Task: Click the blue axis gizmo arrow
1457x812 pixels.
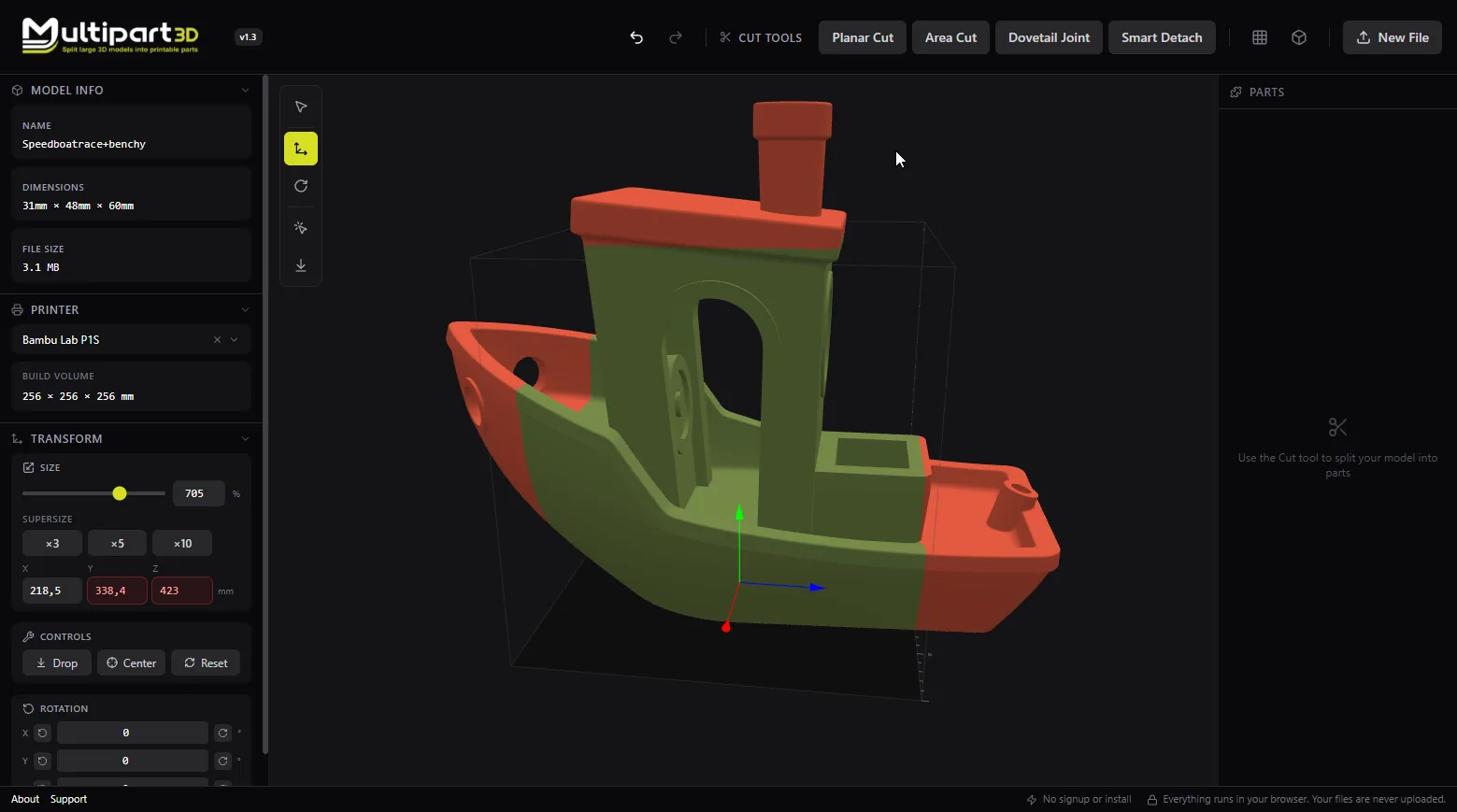Action: pyautogui.click(x=817, y=588)
